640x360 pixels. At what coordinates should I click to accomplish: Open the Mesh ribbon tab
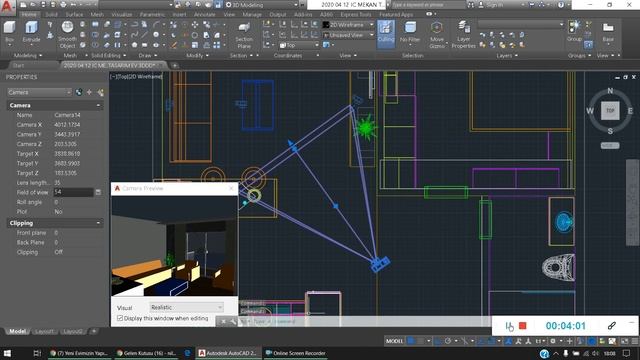[97, 14]
